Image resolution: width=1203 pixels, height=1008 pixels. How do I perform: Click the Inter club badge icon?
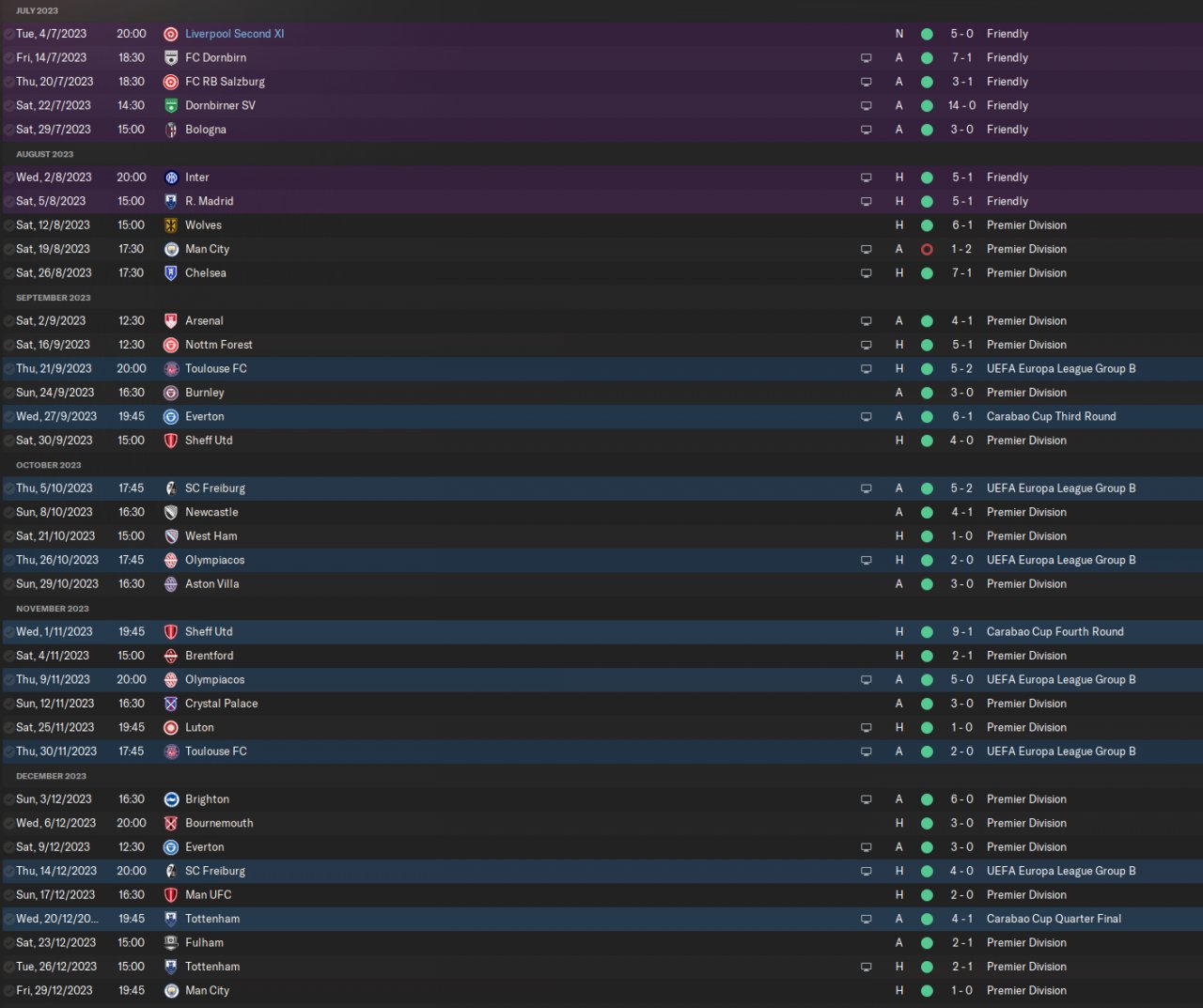(171, 178)
